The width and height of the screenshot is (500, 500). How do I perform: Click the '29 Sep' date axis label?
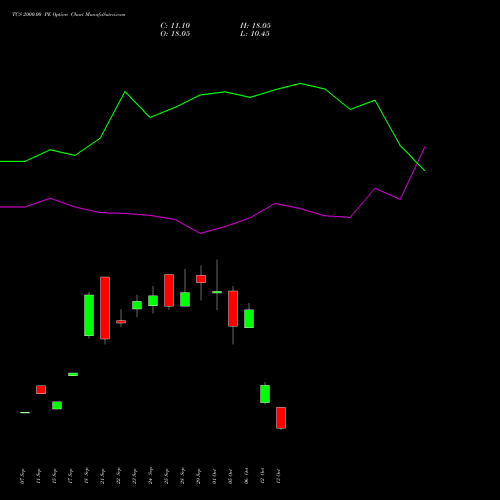pyautogui.click(x=199, y=476)
